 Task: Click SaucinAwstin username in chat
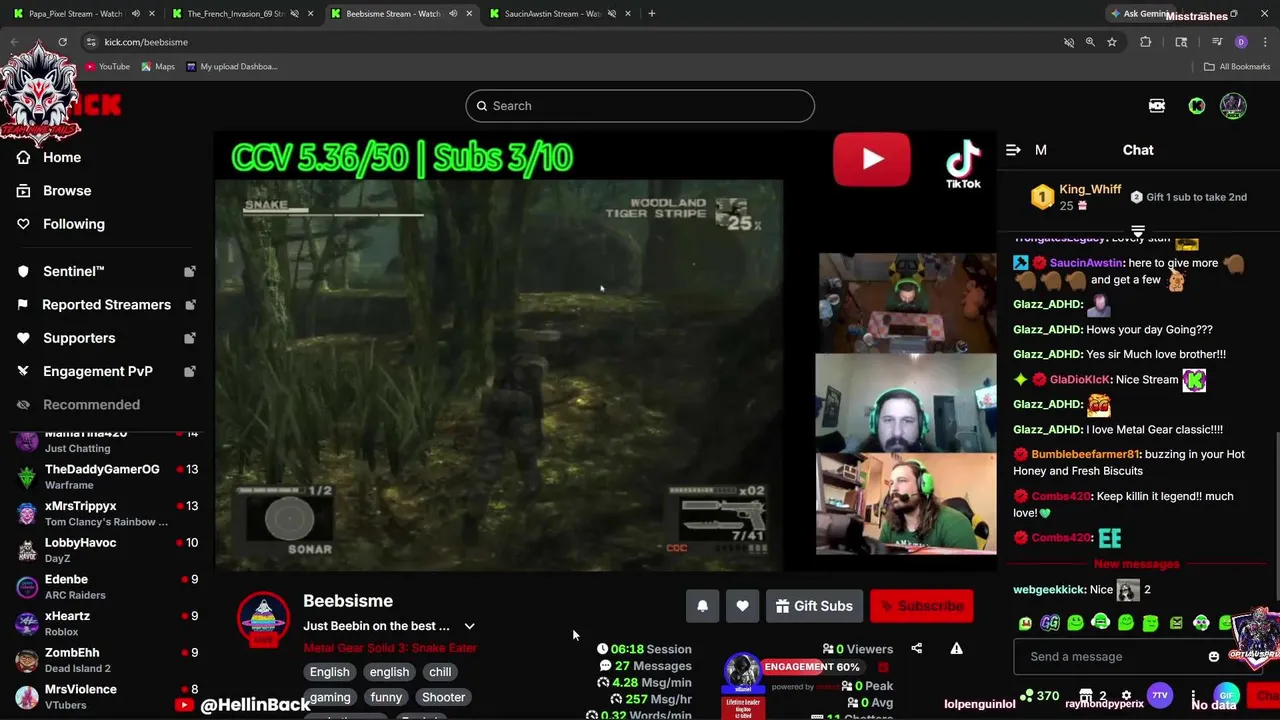point(1086,263)
